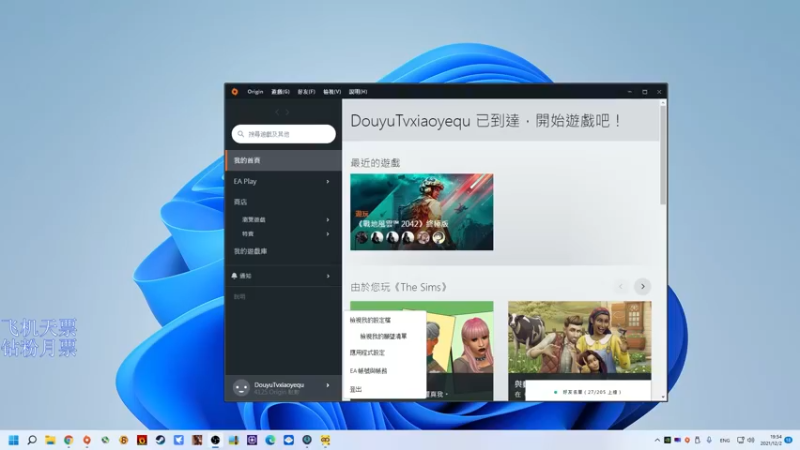Focus the search games input field

point(284,134)
